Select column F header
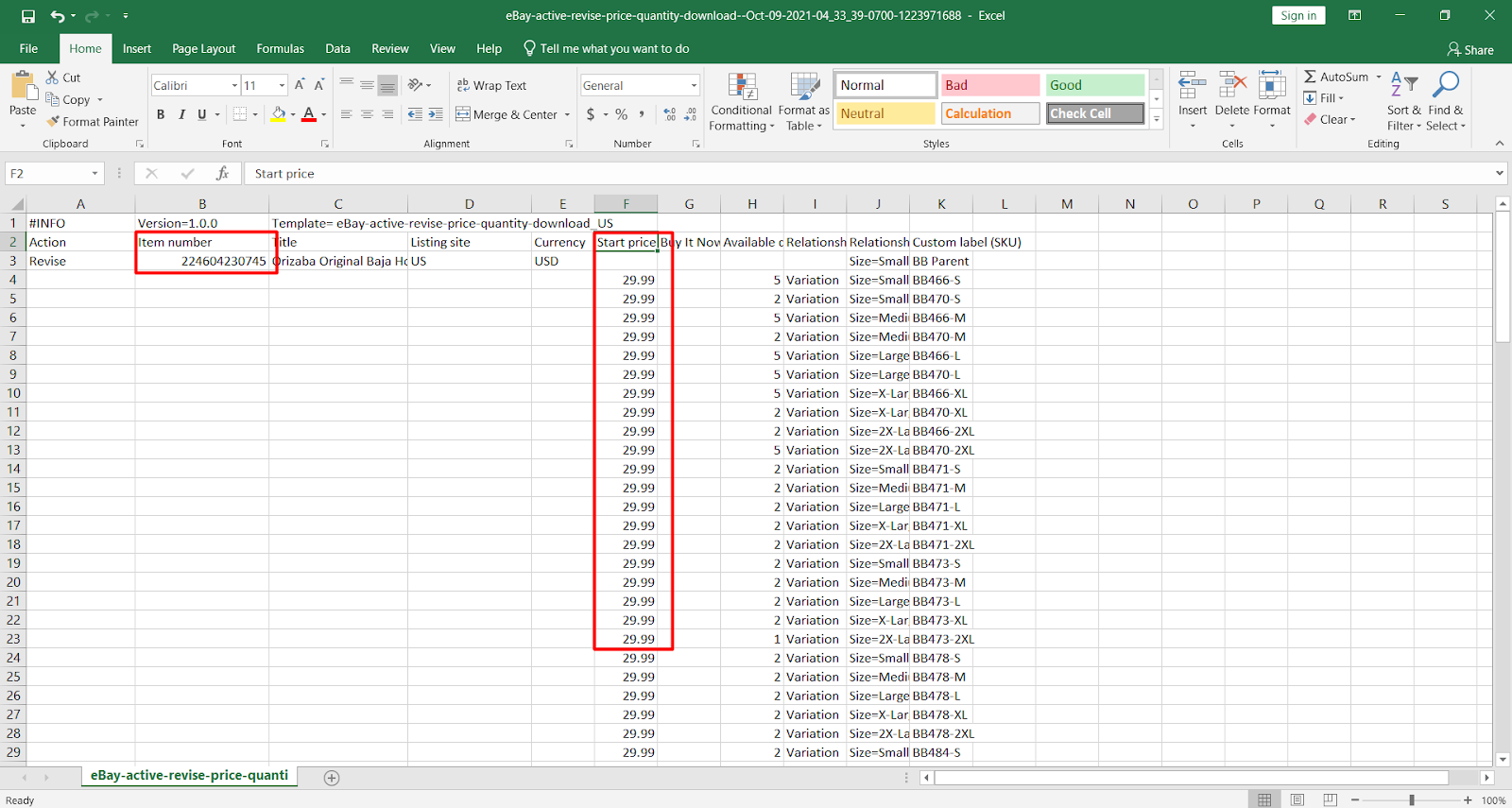Image resolution: width=1512 pixels, height=808 pixels. (626, 204)
